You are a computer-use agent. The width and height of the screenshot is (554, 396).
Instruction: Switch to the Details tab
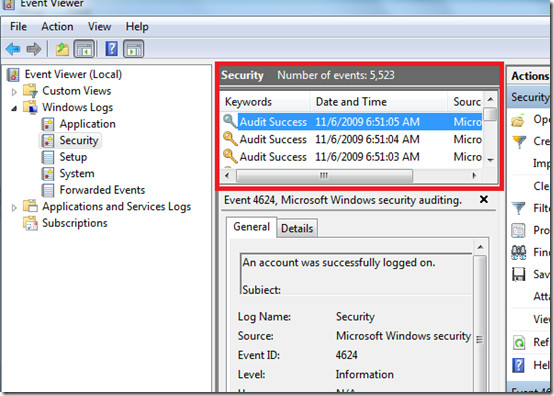[297, 229]
